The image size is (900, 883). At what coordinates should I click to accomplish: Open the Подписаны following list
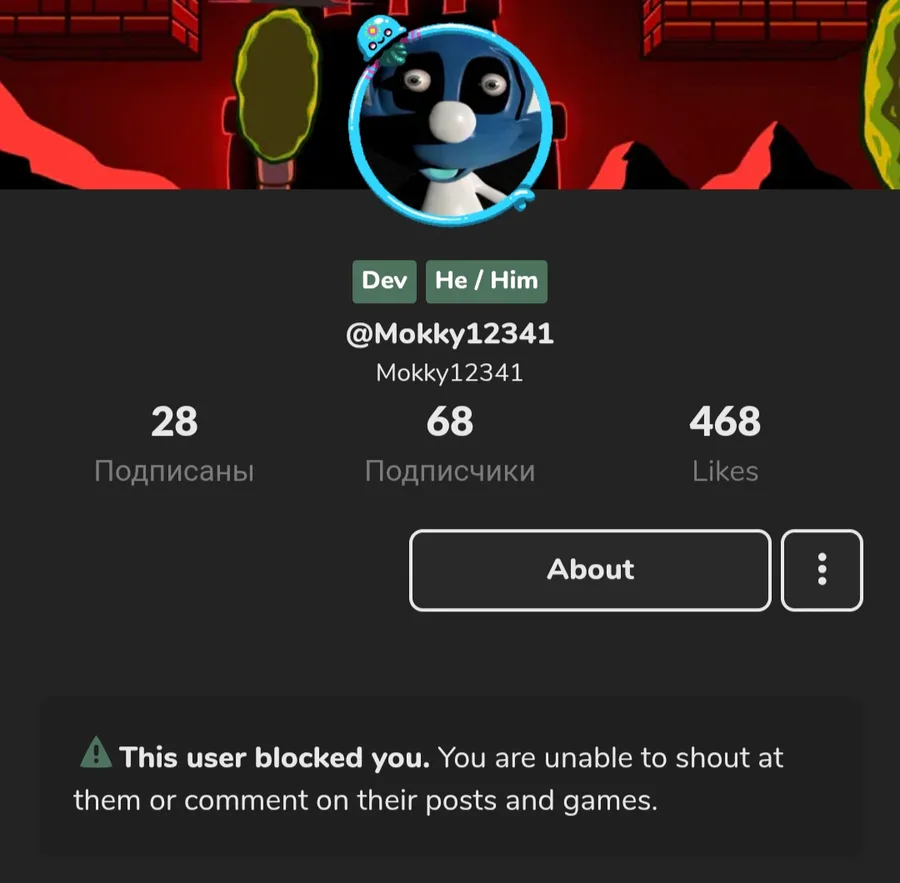point(174,471)
